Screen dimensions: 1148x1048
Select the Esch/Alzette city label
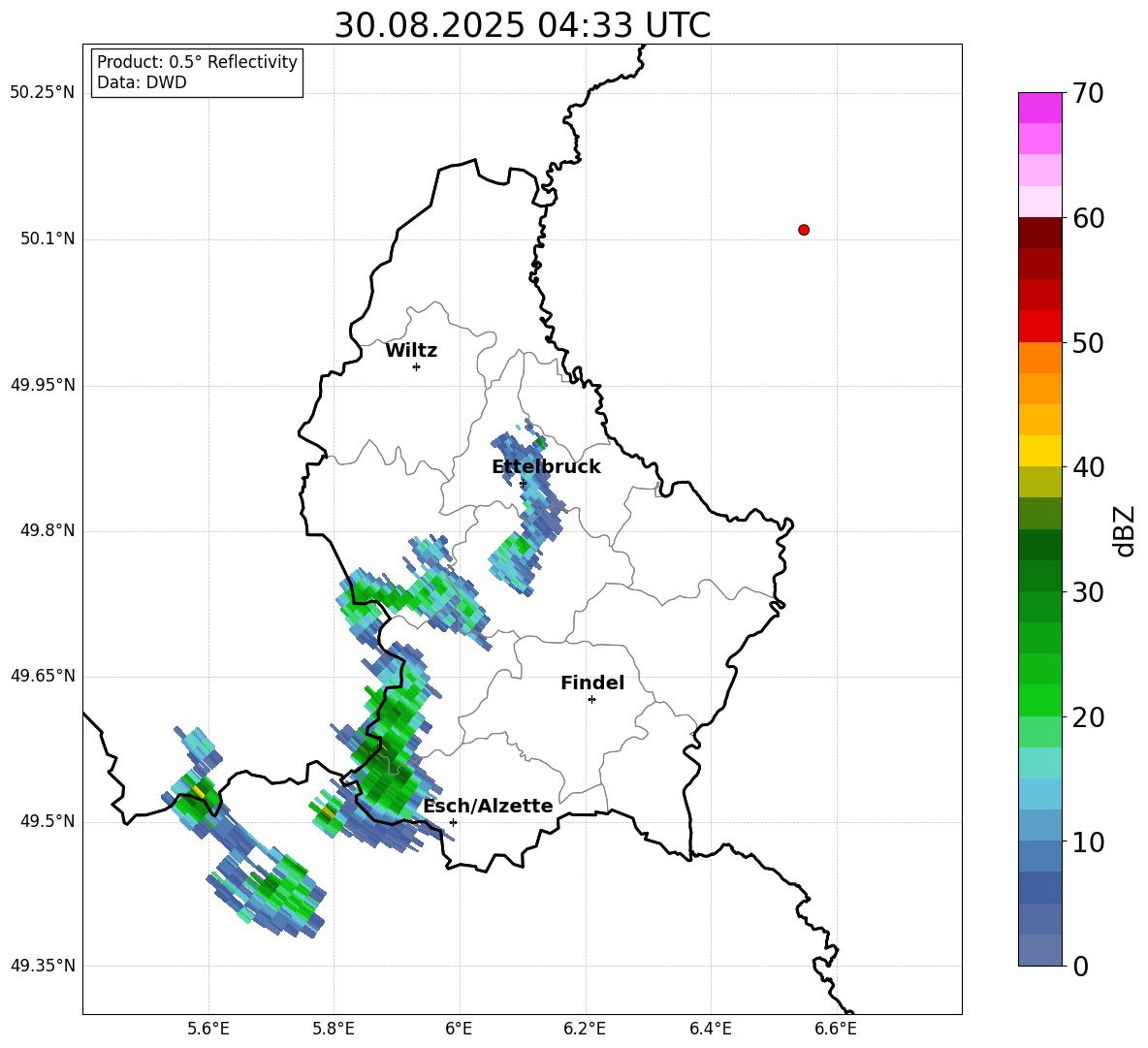coord(488,806)
